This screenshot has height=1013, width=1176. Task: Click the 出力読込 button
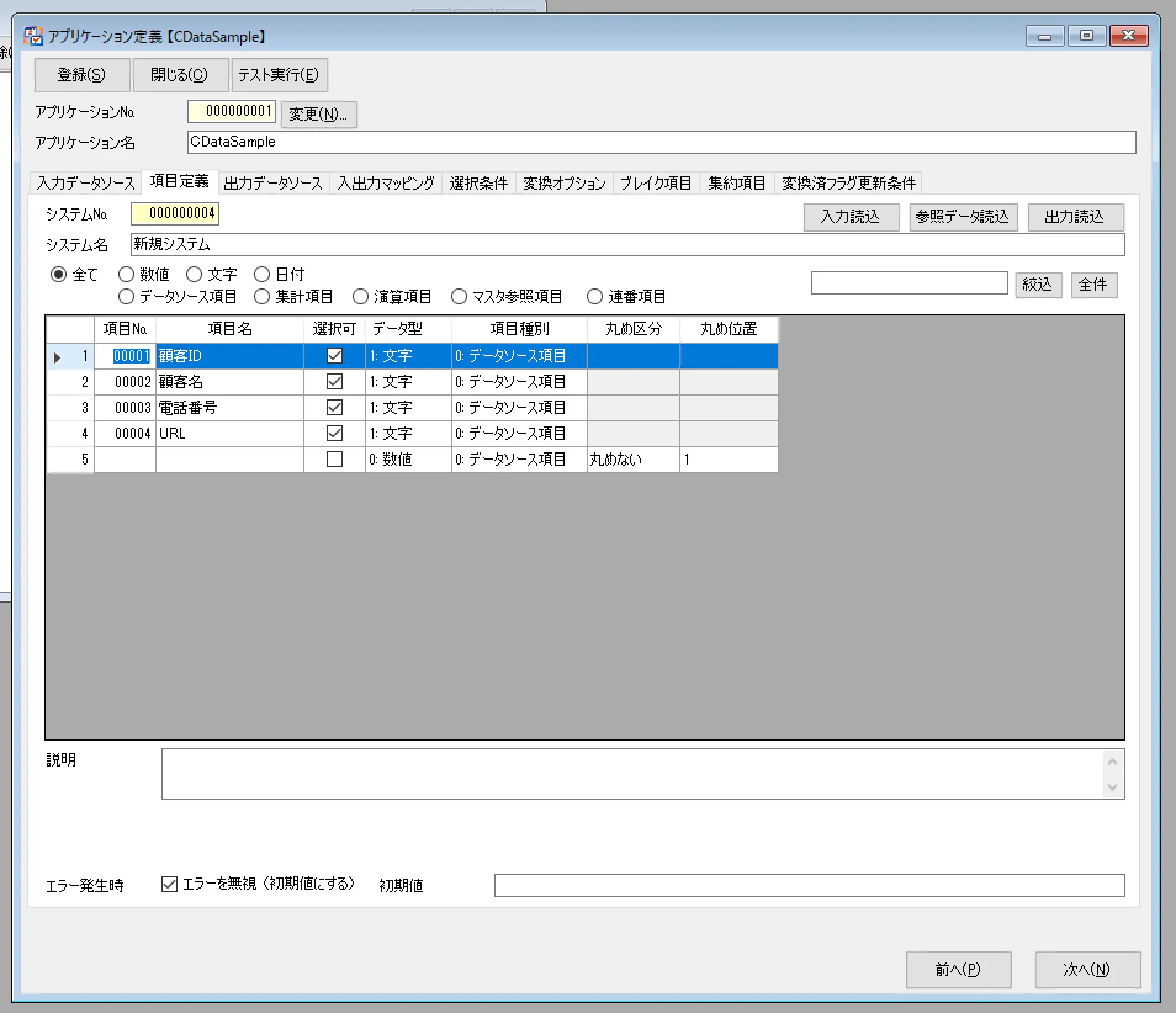pos(1075,217)
